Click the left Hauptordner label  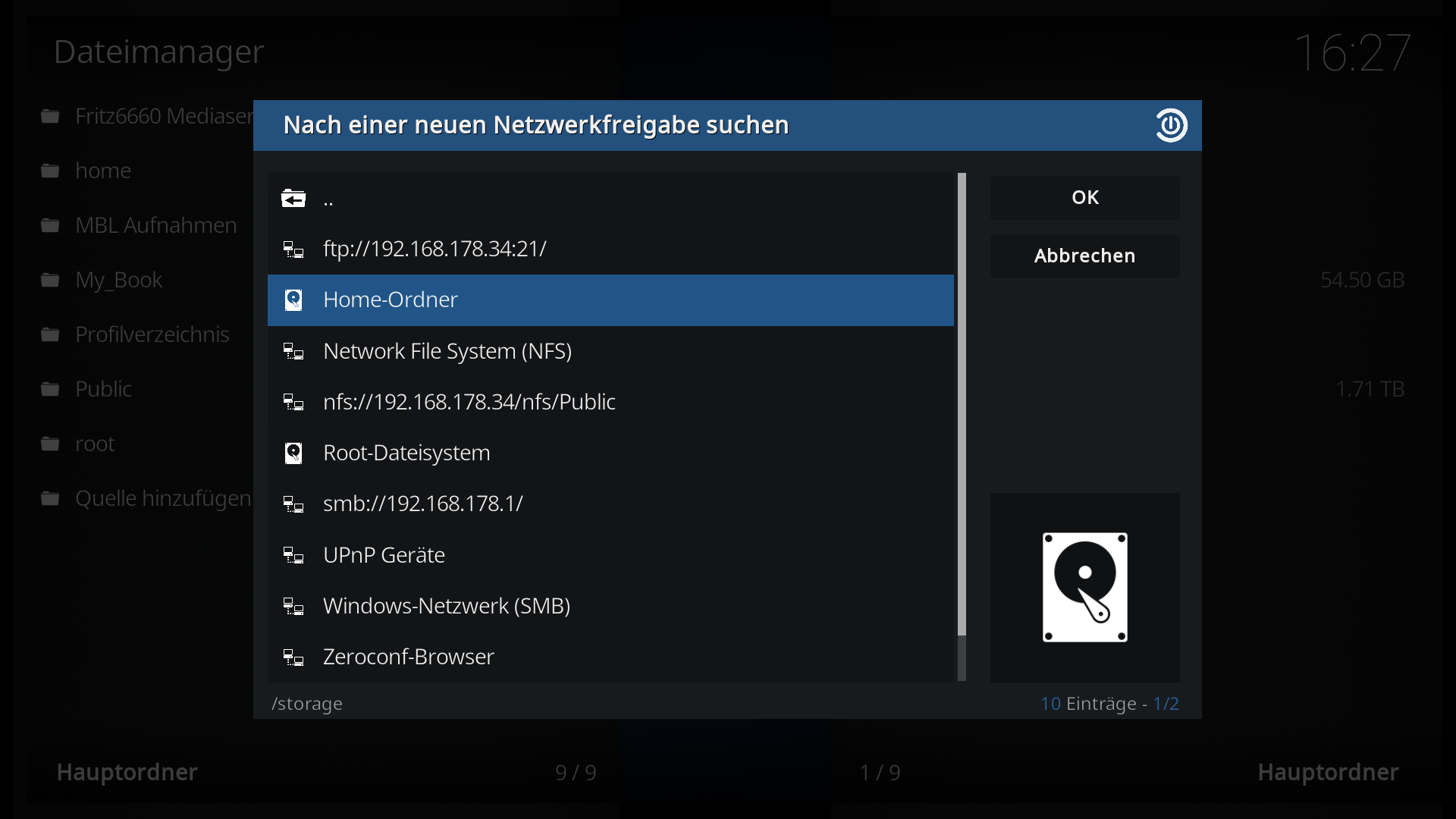(127, 772)
